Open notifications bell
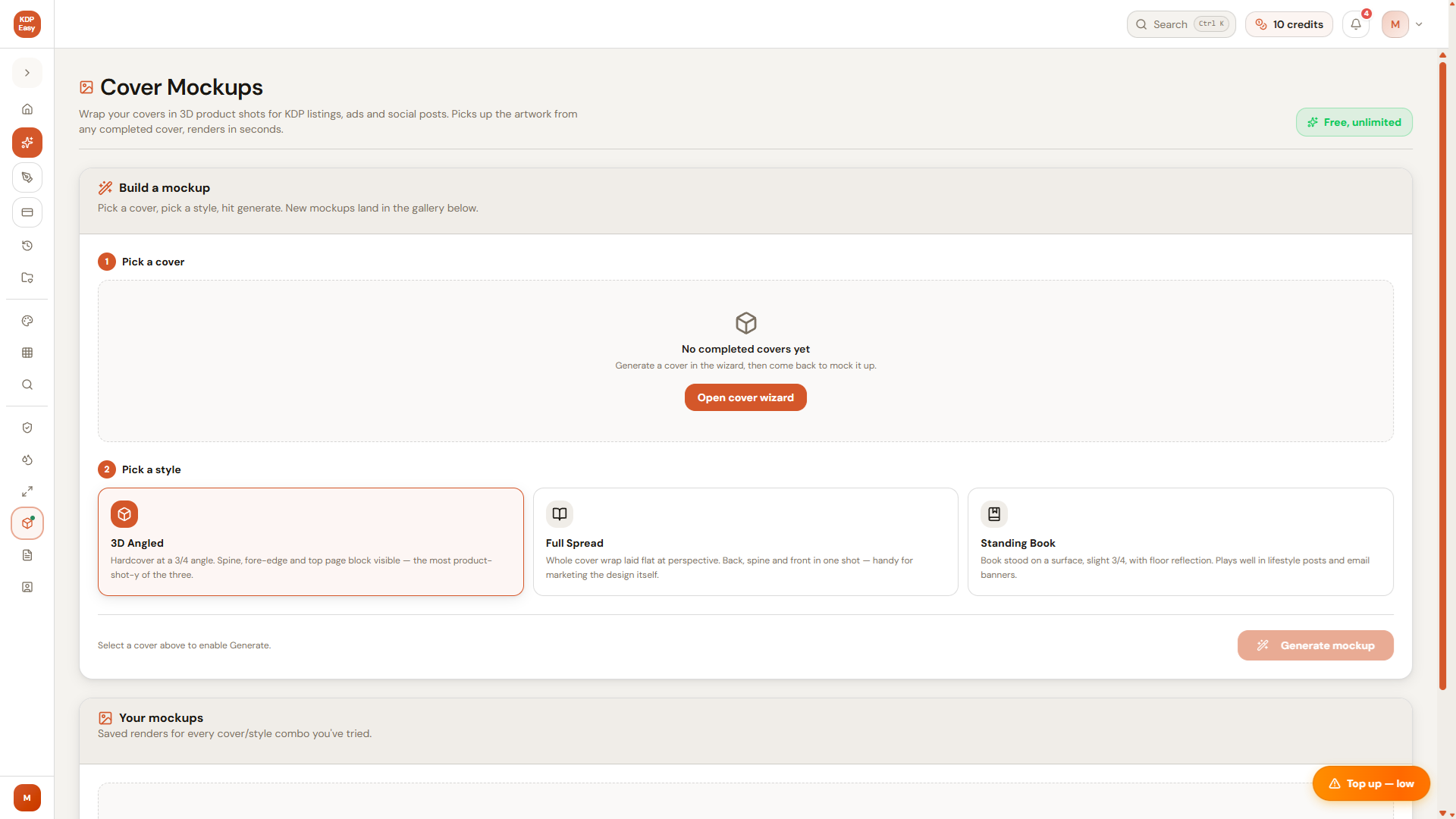 [1356, 24]
